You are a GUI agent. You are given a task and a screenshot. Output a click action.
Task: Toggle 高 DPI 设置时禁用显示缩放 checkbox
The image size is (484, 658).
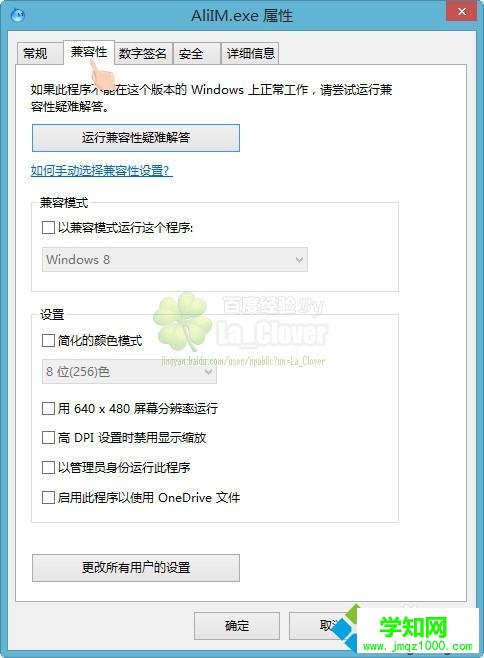[x=49, y=438]
